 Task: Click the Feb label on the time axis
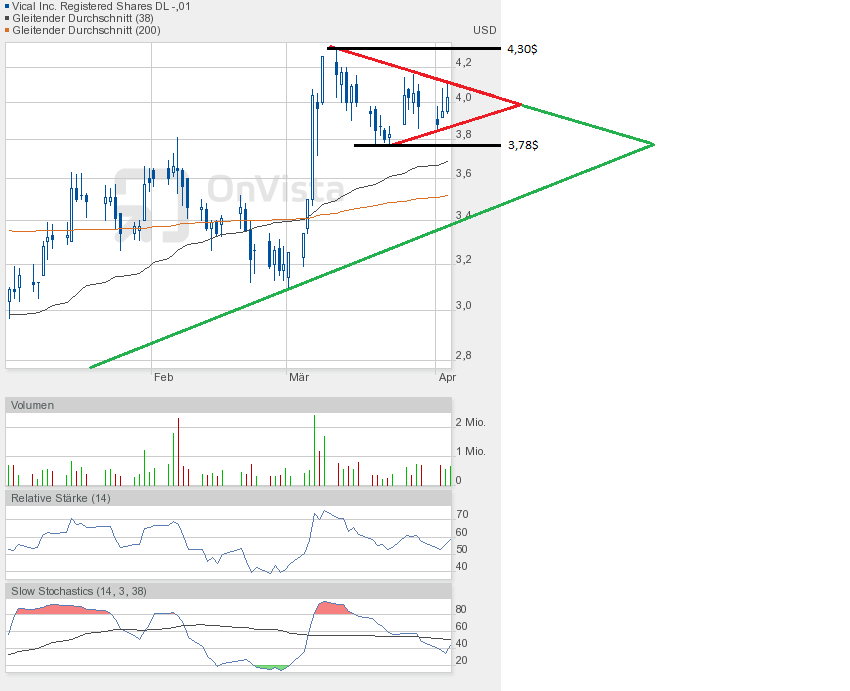click(x=163, y=377)
